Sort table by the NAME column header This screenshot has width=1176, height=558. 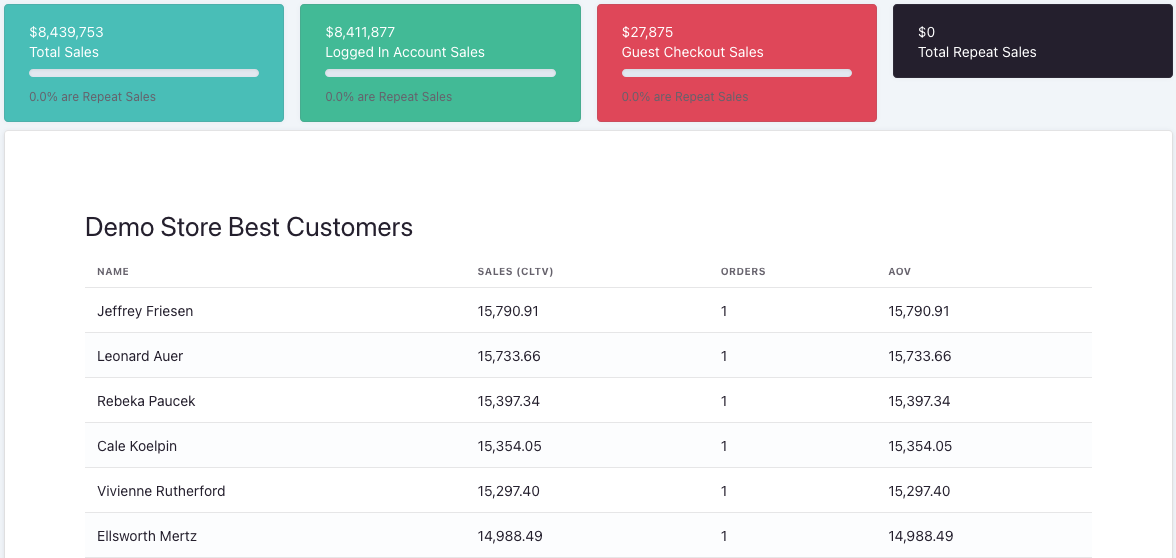click(113, 272)
